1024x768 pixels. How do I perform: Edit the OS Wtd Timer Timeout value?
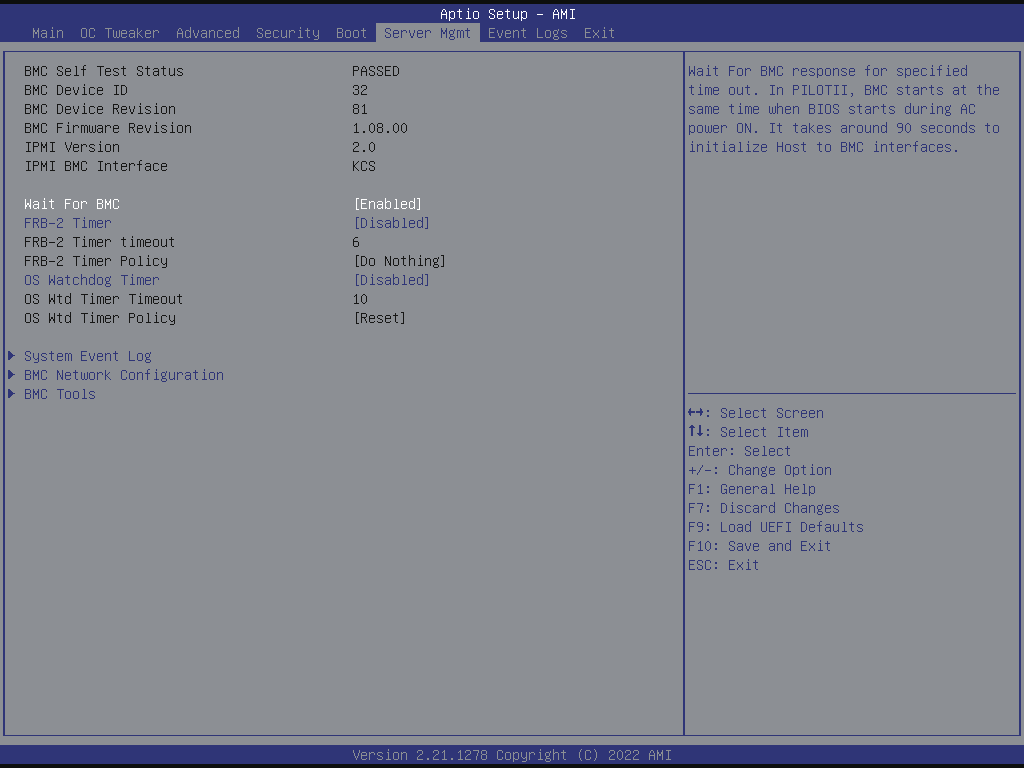pyautogui.click(x=360, y=299)
